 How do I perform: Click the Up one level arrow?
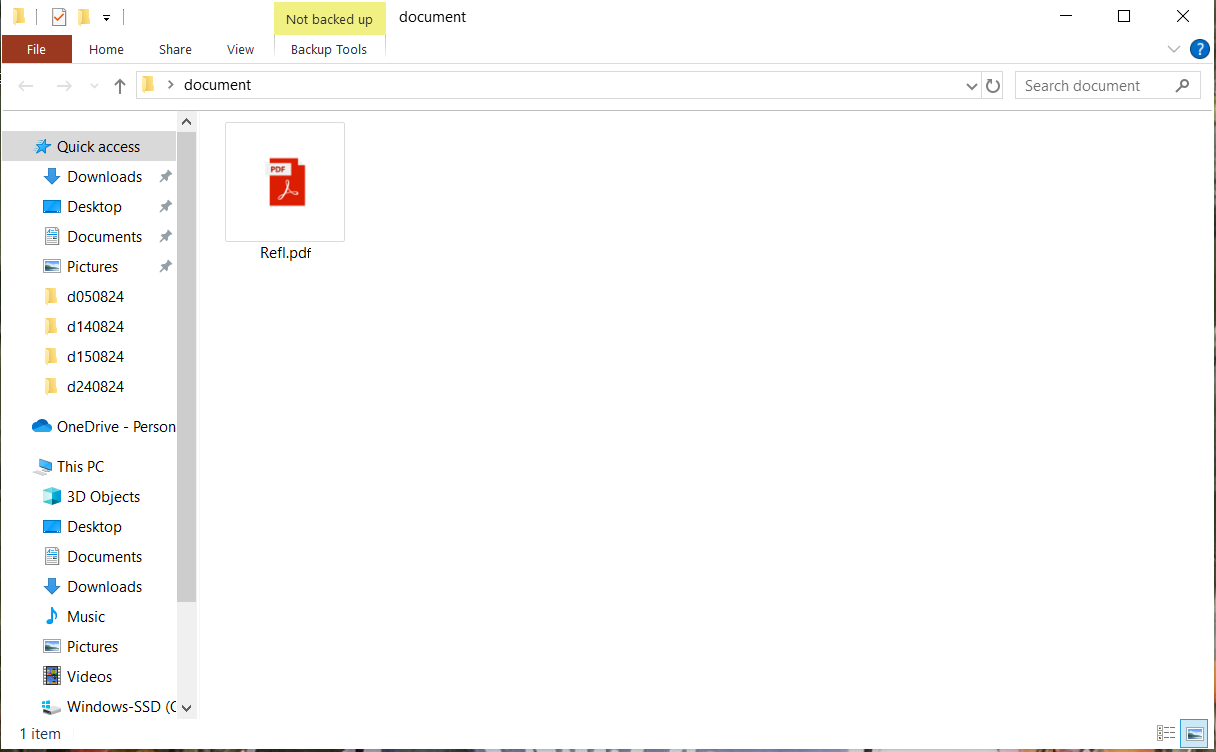coord(120,86)
